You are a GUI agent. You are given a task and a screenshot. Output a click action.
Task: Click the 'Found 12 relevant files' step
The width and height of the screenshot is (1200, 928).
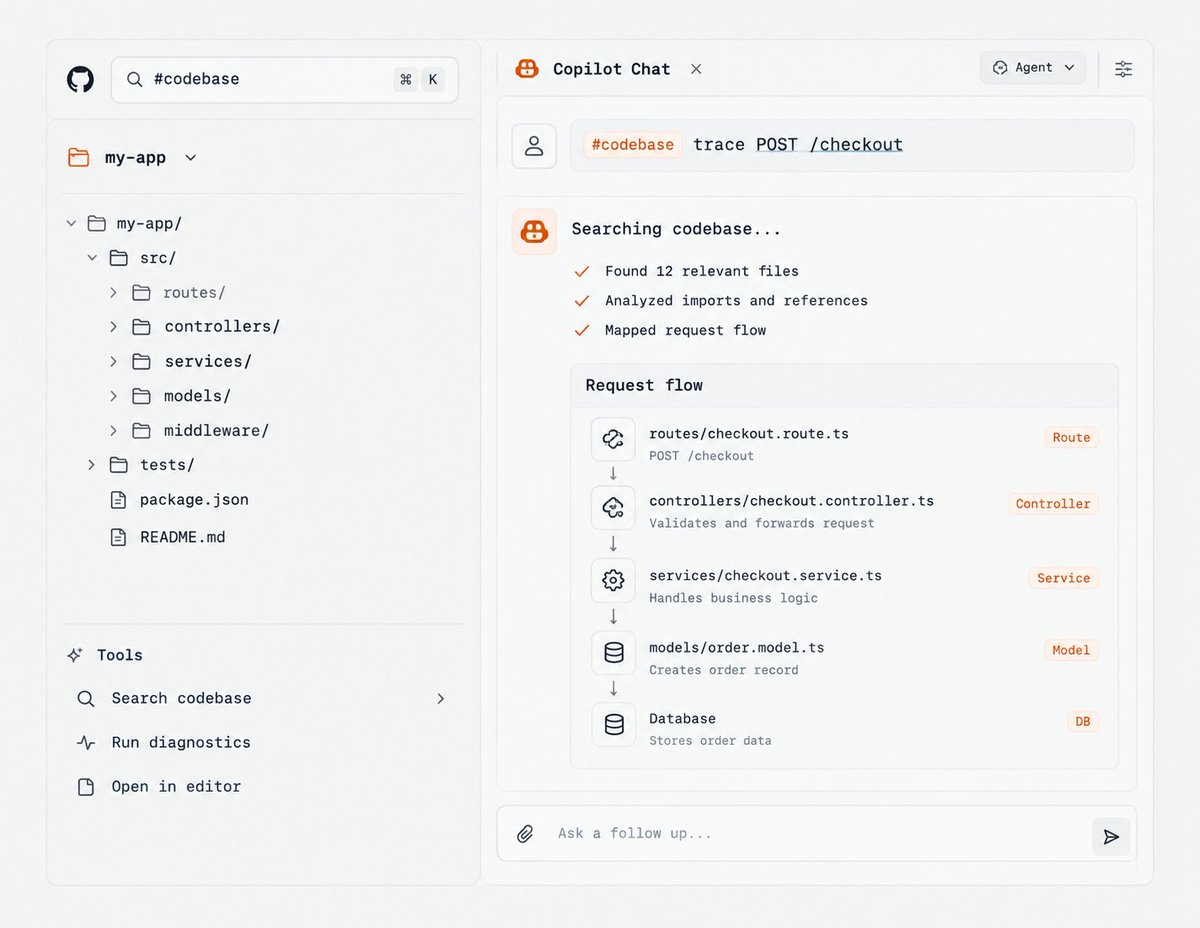[x=702, y=271]
